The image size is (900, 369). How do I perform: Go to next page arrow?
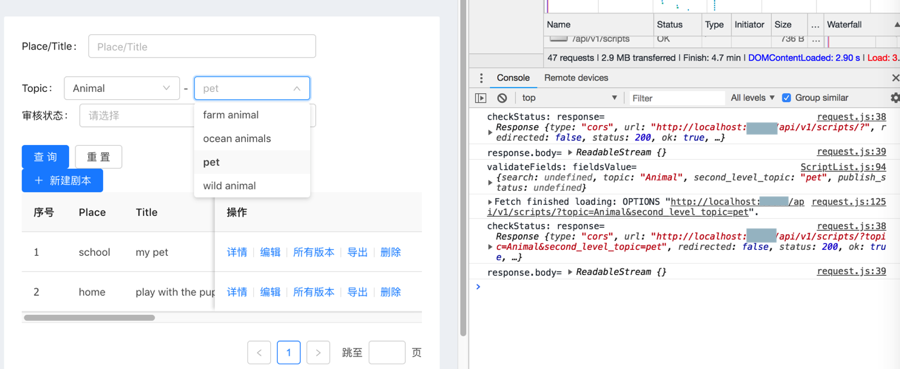click(x=318, y=352)
